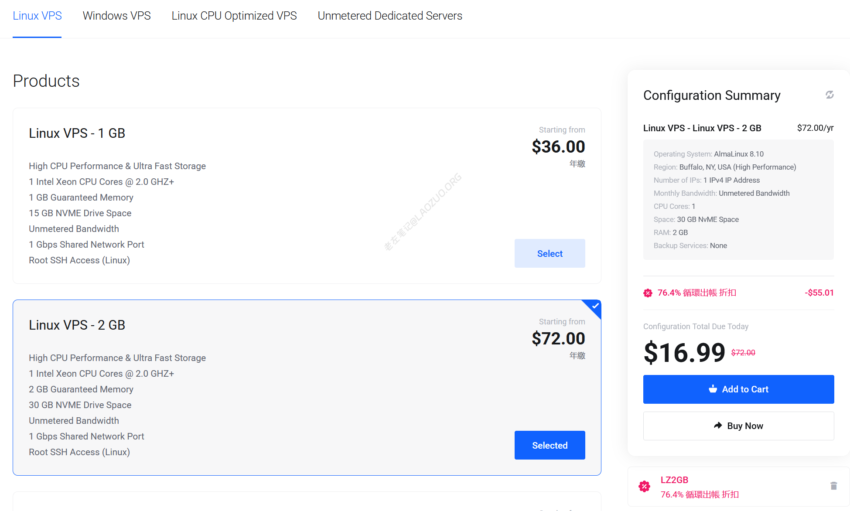Click the Buy Now button

click(x=738, y=426)
